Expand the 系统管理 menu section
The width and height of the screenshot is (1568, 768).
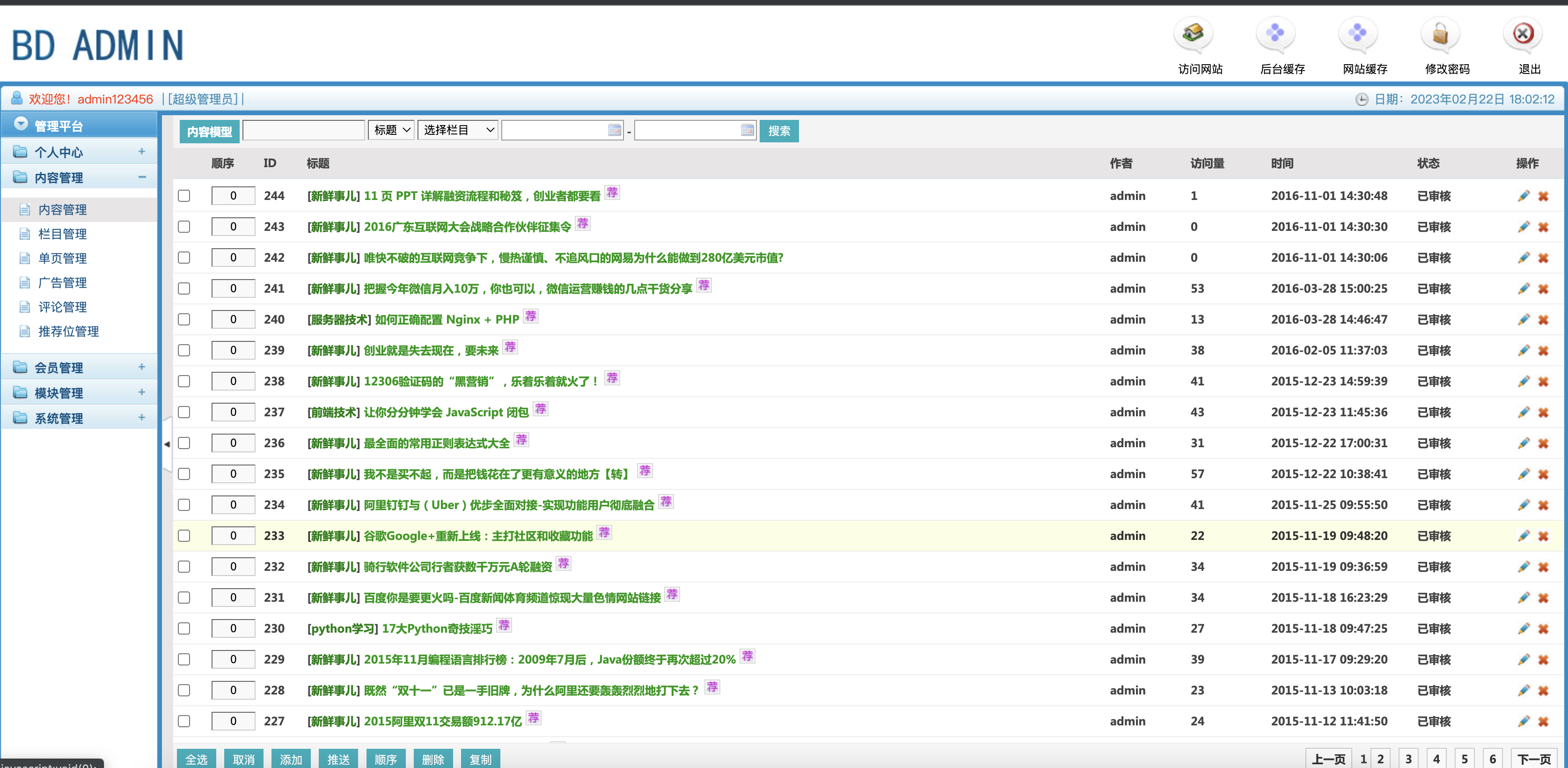click(x=79, y=418)
